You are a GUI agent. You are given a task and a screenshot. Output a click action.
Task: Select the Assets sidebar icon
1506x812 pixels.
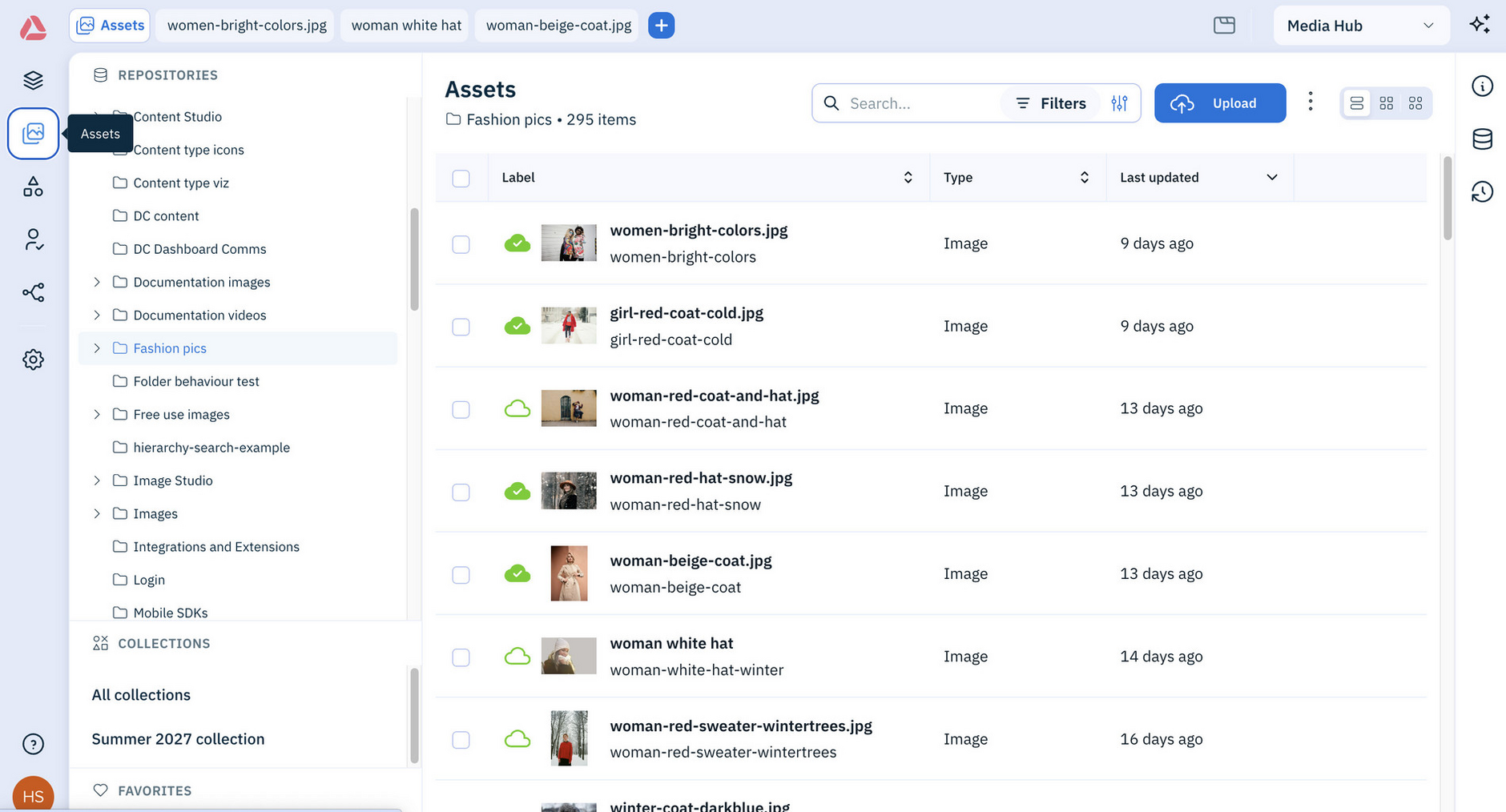pos(34,133)
